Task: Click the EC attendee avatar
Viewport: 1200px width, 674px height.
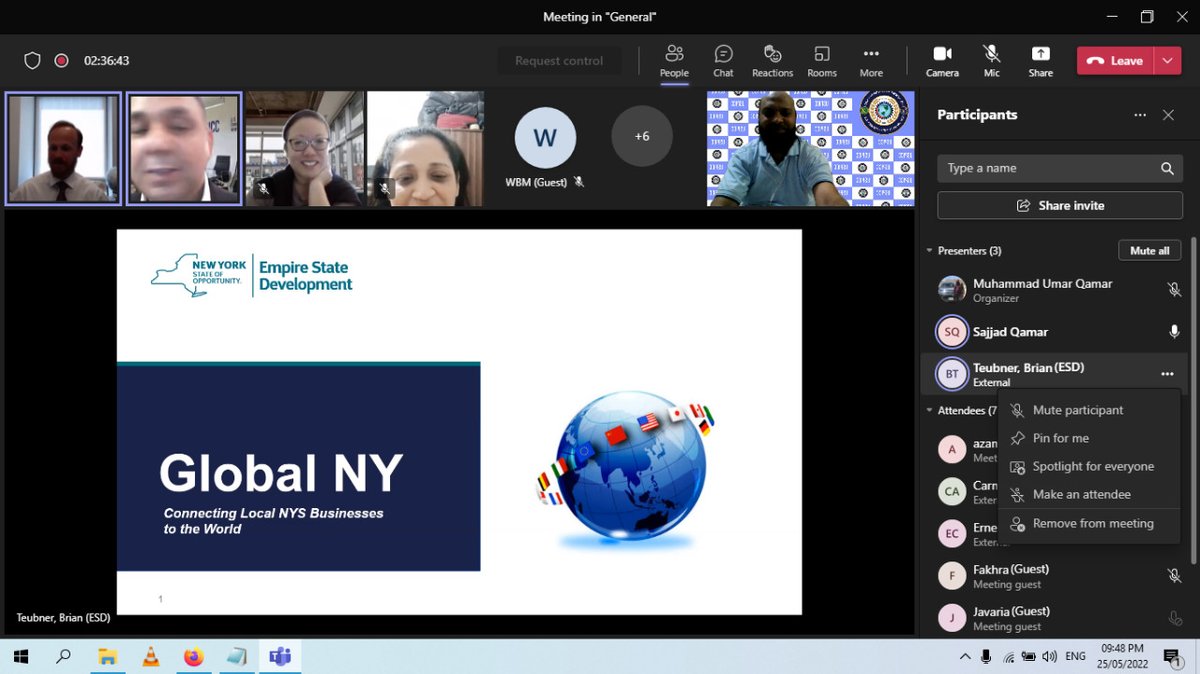Action: pyautogui.click(x=952, y=533)
